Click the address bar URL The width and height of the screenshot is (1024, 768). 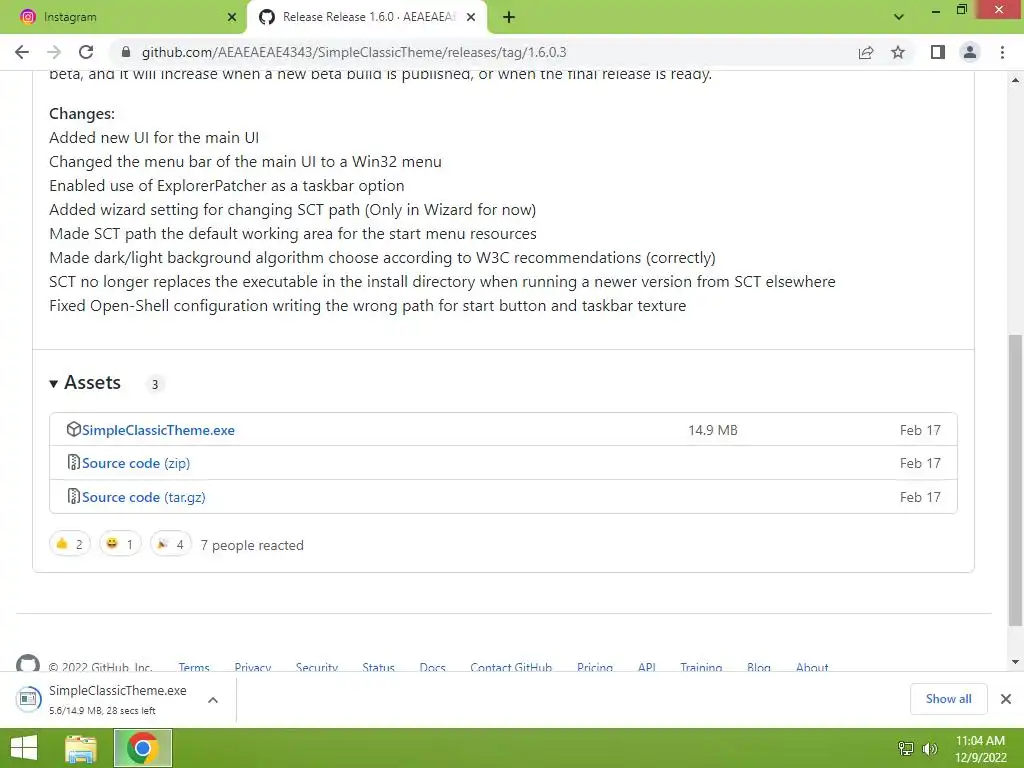pyautogui.click(x=354, y=52)
